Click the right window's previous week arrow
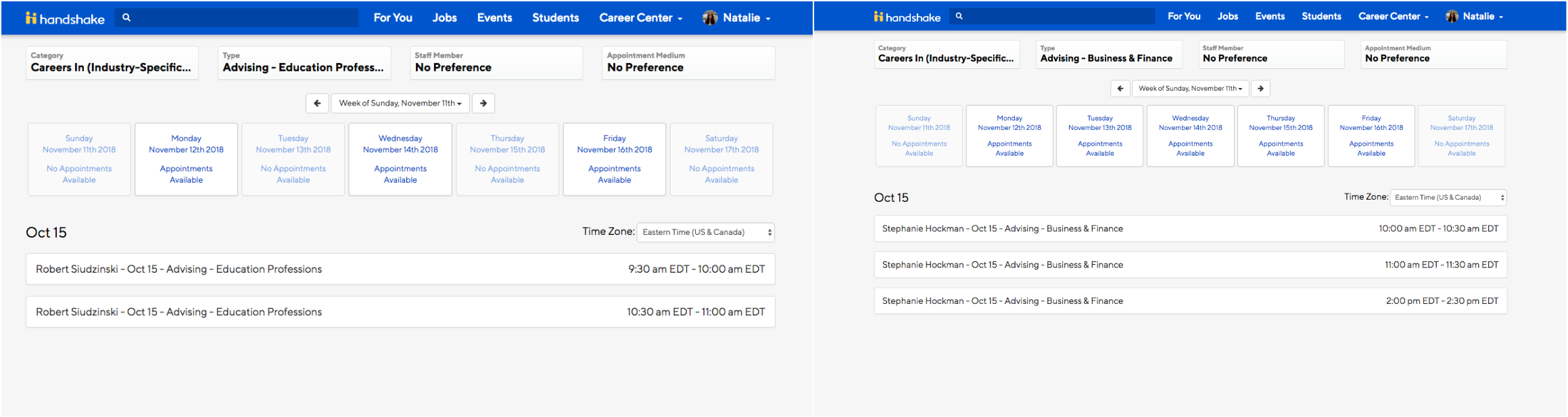The width and height of the screenshot is (1568, 417). (1120, 89)
